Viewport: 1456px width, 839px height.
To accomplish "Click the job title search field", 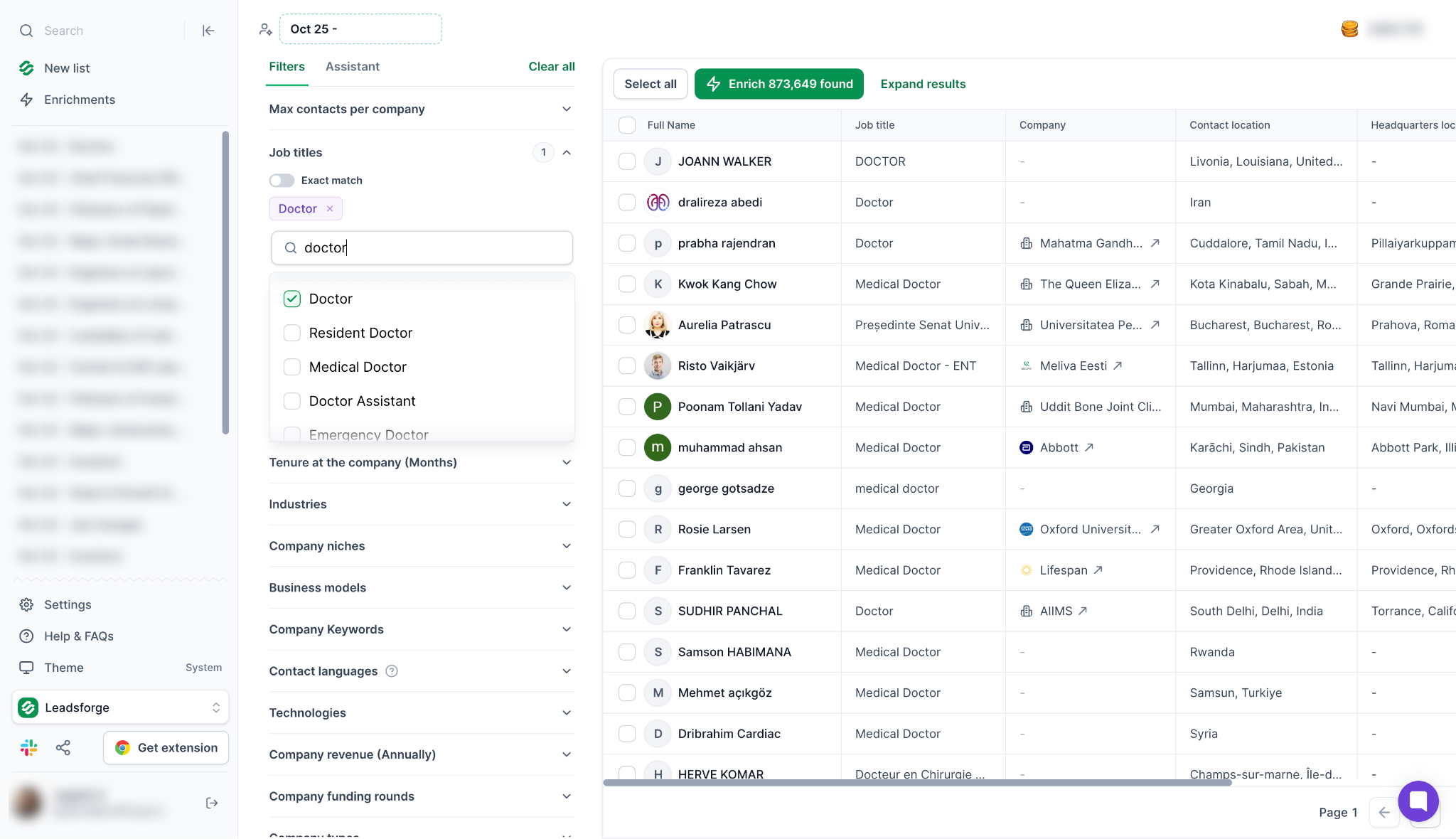I will pos(422,247).
